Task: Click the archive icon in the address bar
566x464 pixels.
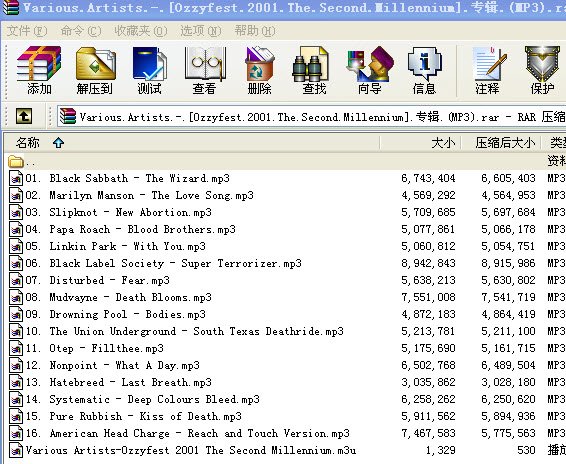Action: (x=68, y=117)
